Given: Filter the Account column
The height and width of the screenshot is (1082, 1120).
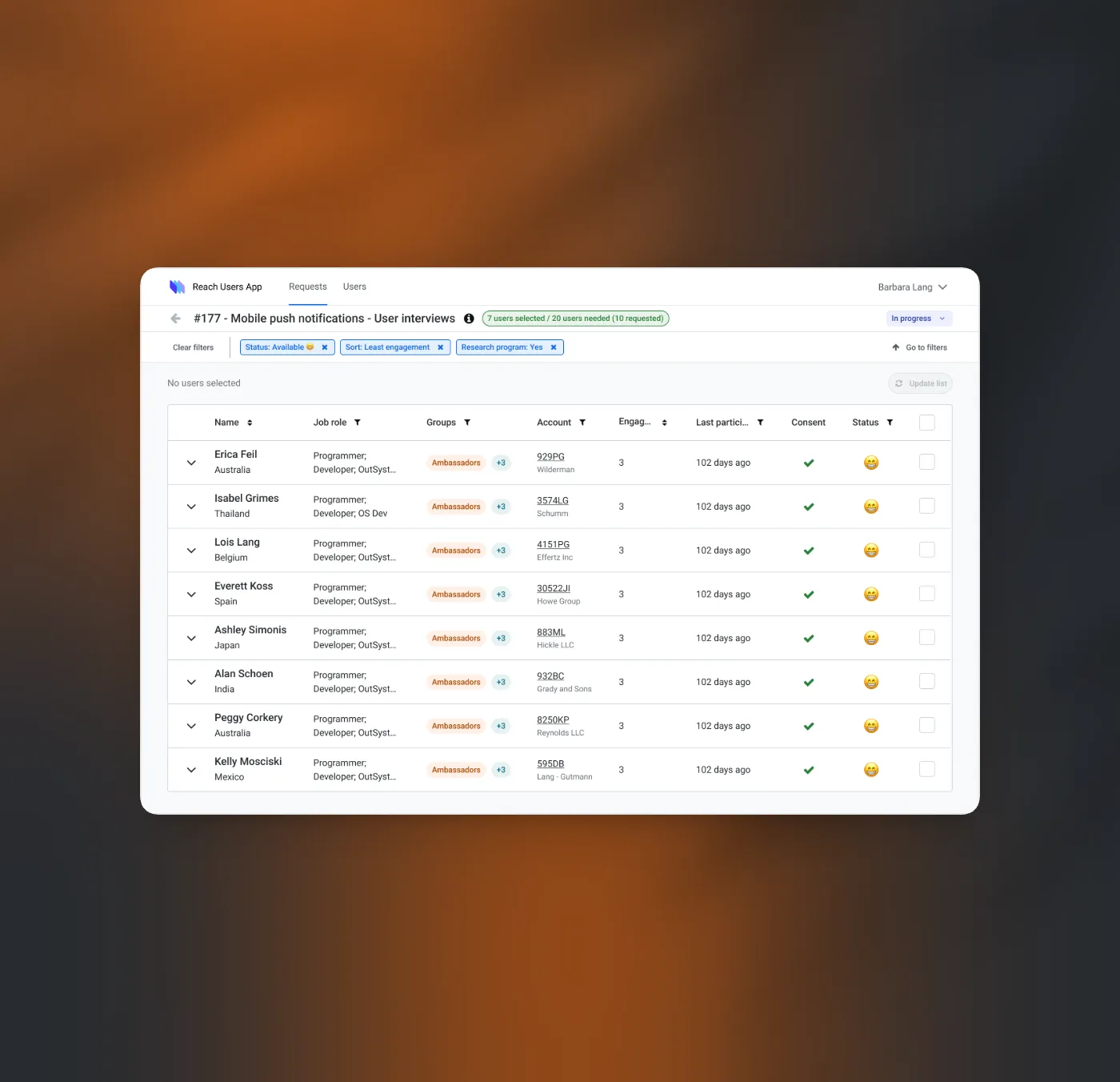Looking at the screenshot, I should [x=582, y=423].
